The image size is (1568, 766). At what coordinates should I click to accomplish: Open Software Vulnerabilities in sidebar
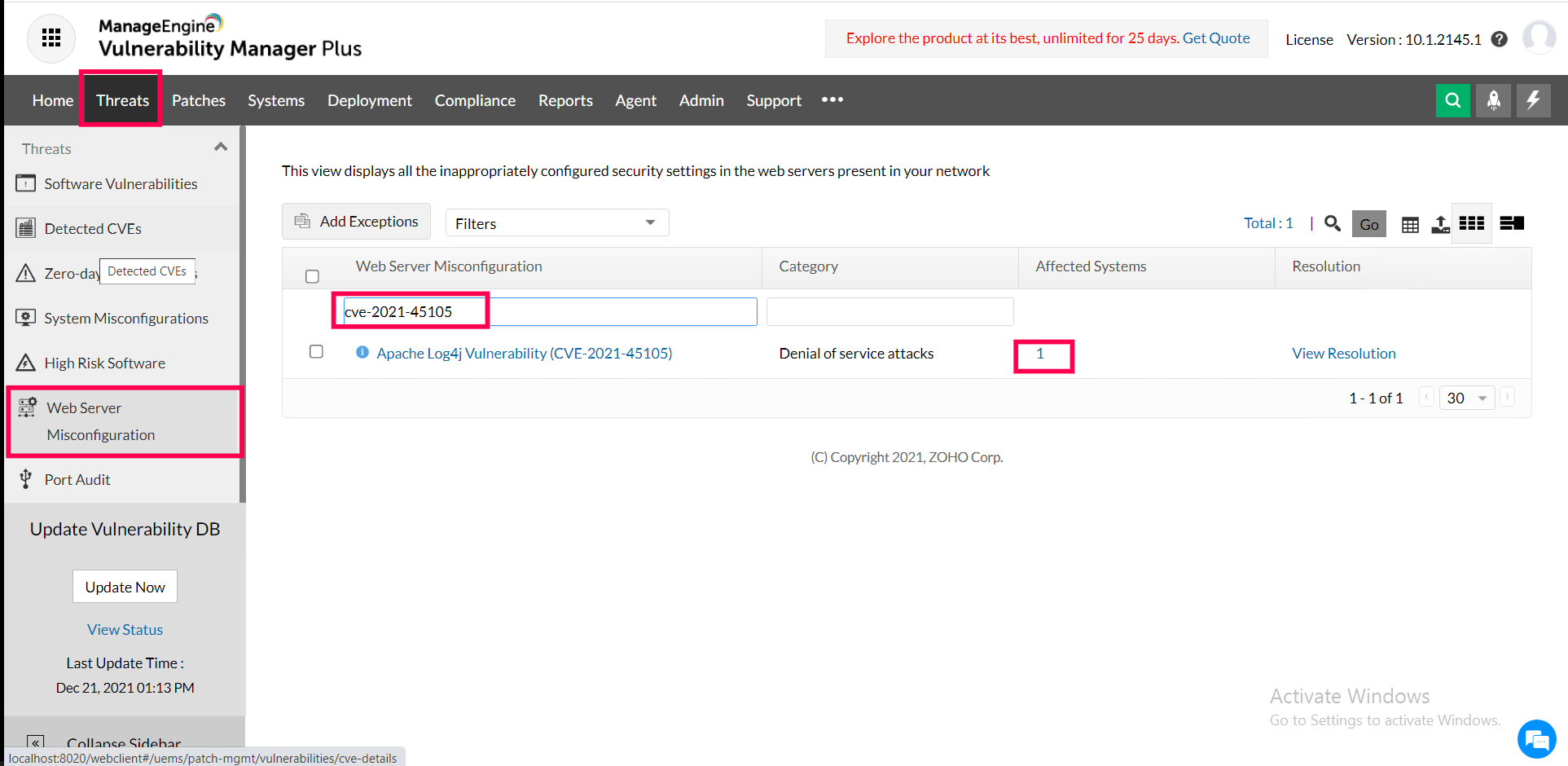121,183
